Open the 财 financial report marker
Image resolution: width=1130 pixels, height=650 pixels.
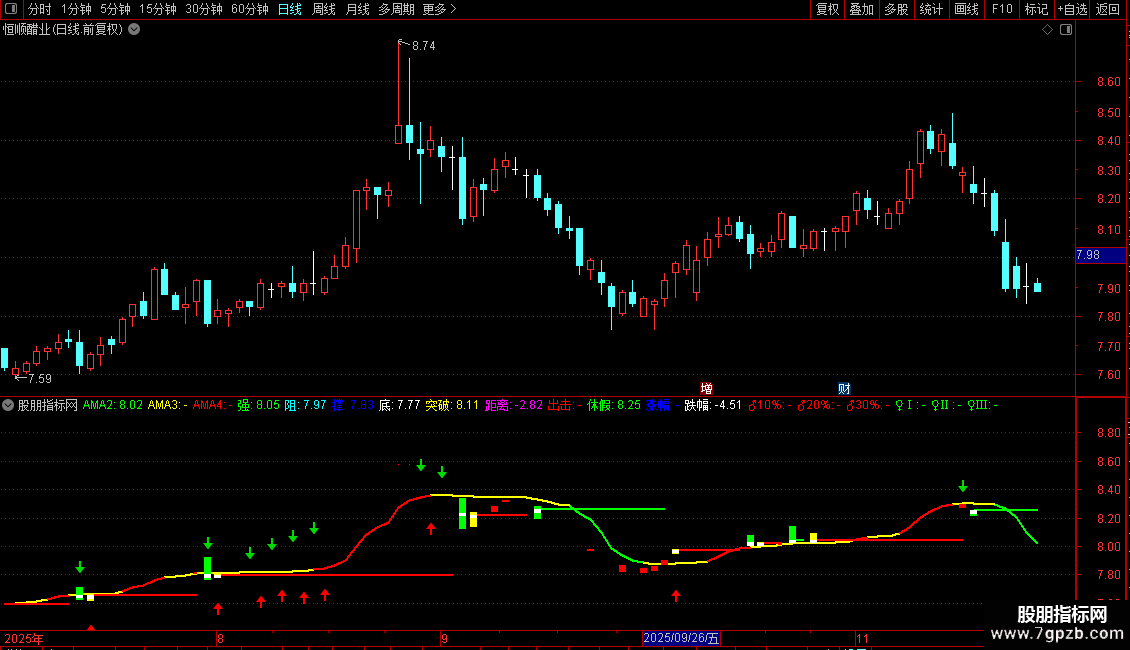(844, 388)
